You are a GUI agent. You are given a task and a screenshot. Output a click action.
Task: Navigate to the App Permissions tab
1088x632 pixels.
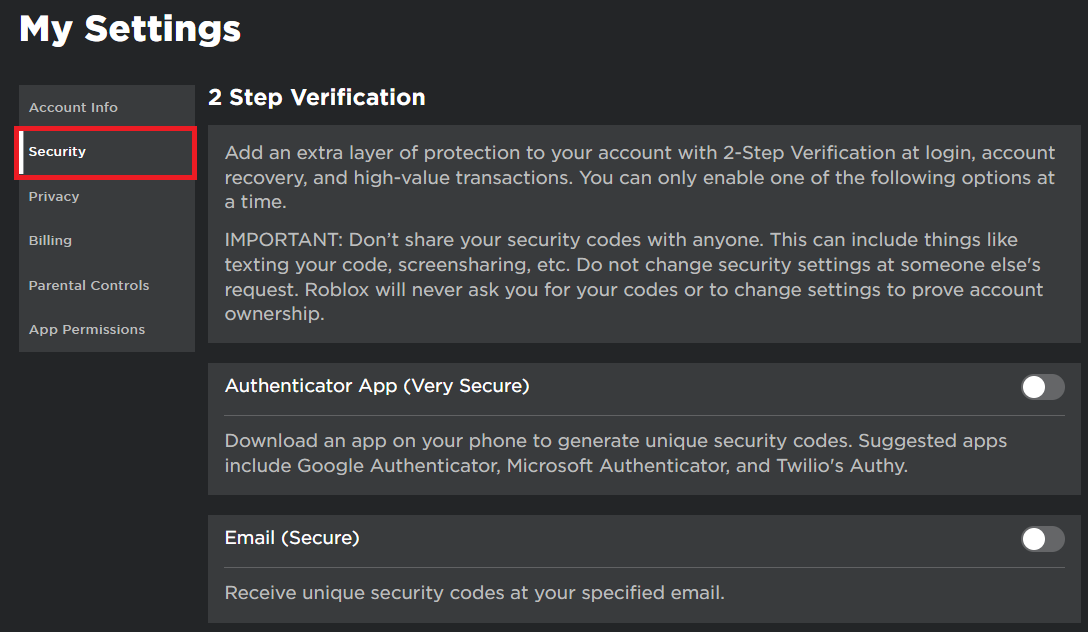pos(87,330)
